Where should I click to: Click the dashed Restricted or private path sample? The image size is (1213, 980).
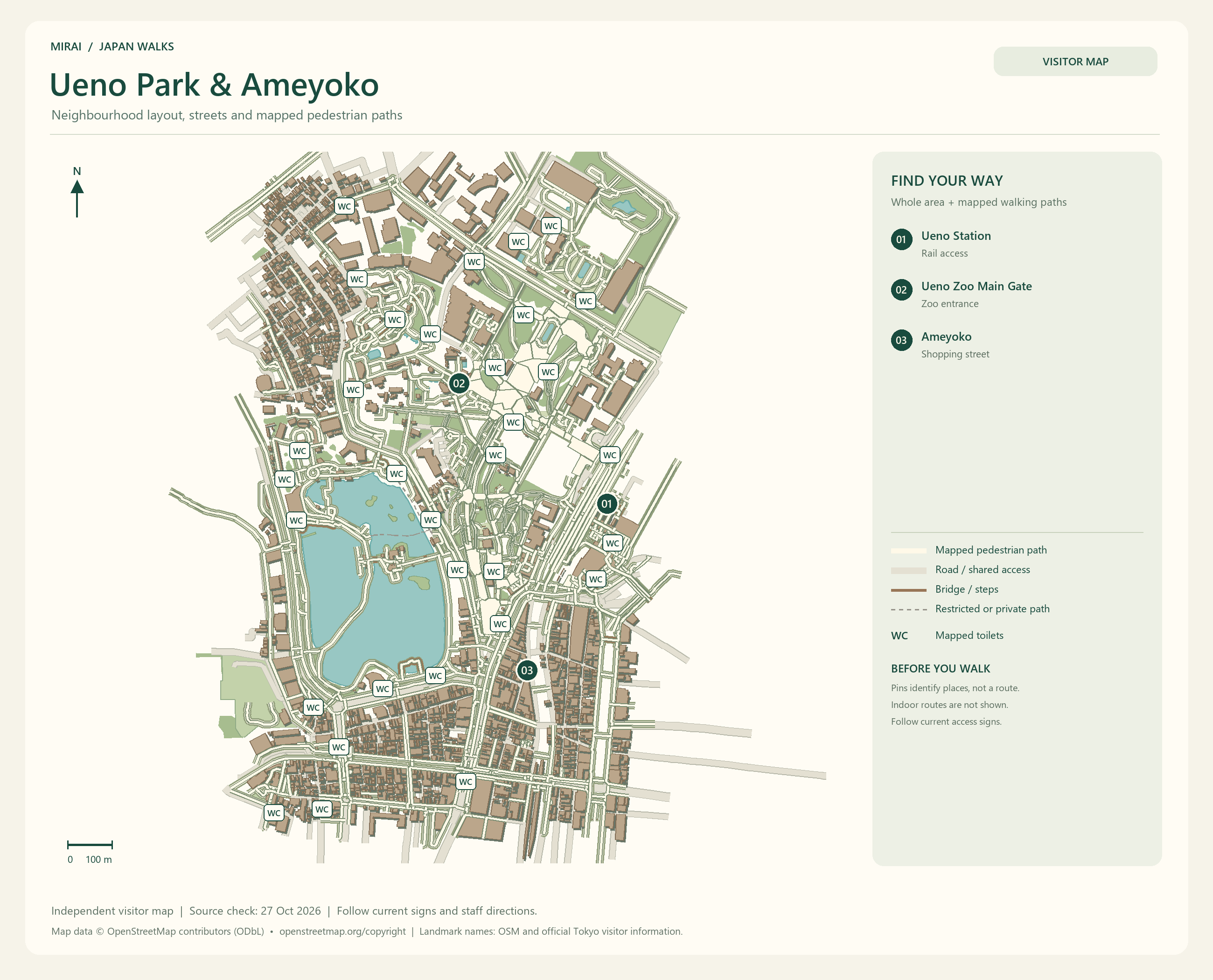coord(908,609)
